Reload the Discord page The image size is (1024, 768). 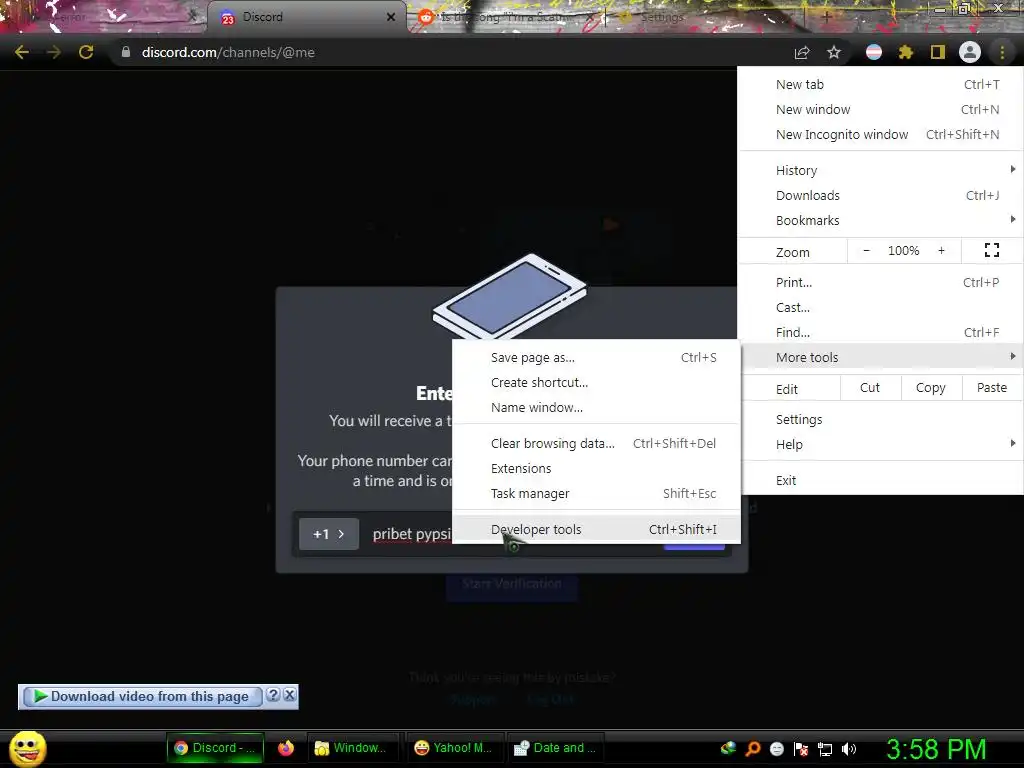(86, 52)
